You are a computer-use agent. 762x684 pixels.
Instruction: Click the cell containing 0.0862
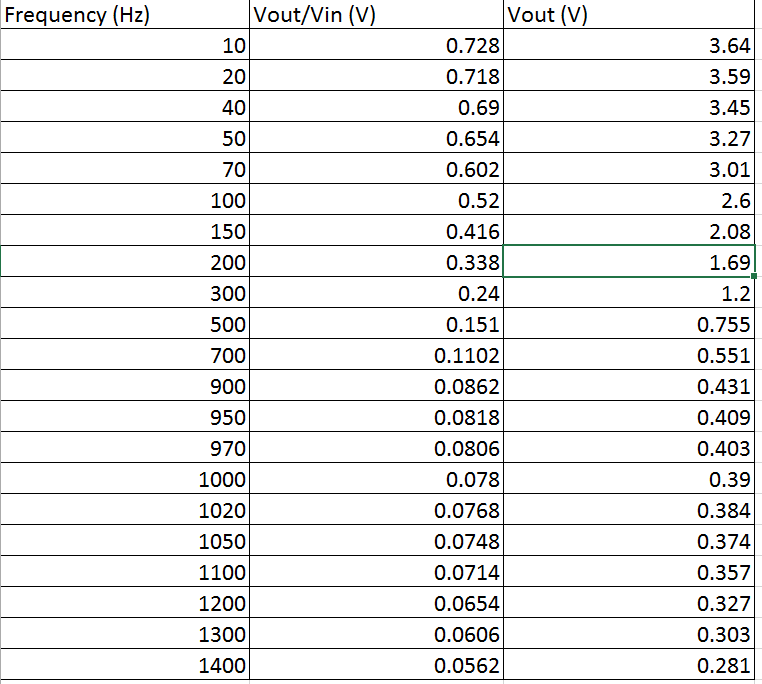coord(376,386)
